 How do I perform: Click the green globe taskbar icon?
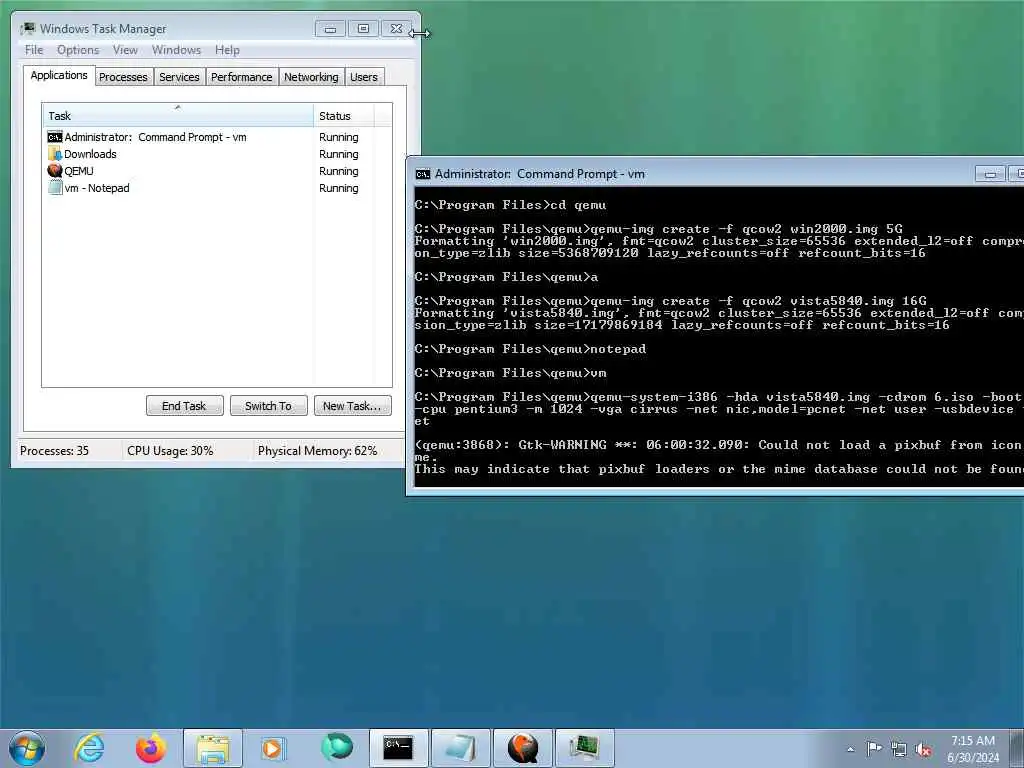[336, 747]
